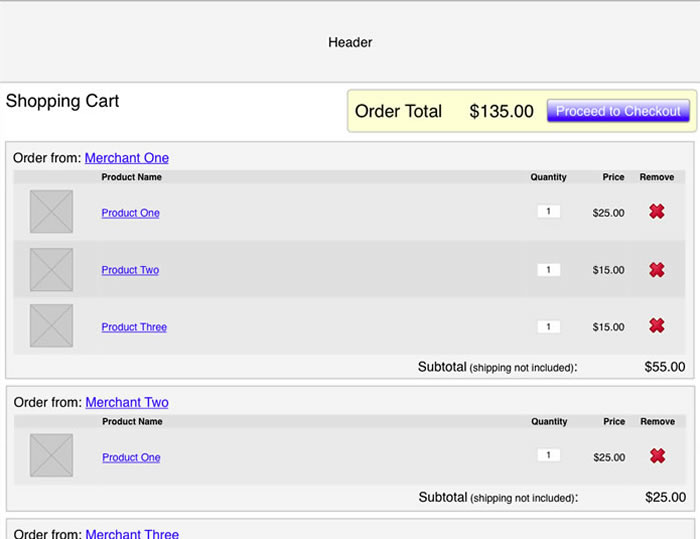
Task: Remove Product Two from the cart
Action: 657,270
